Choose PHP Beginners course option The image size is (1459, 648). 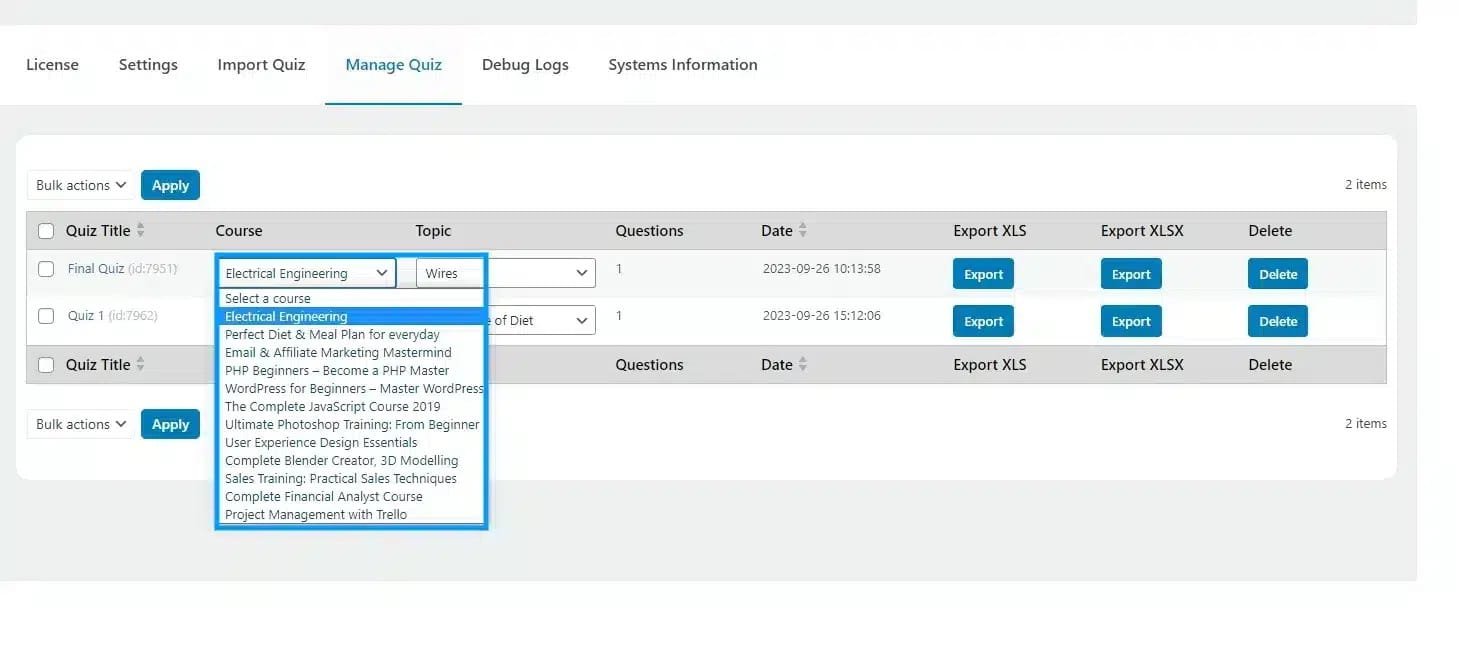pos(351,371)
